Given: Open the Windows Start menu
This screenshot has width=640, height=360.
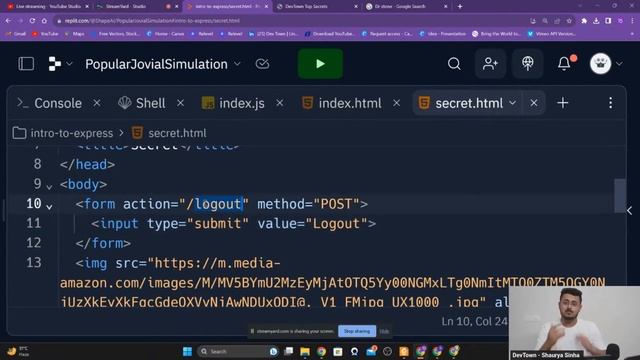Looking at the screenshot, I should (x=187, y=351).
